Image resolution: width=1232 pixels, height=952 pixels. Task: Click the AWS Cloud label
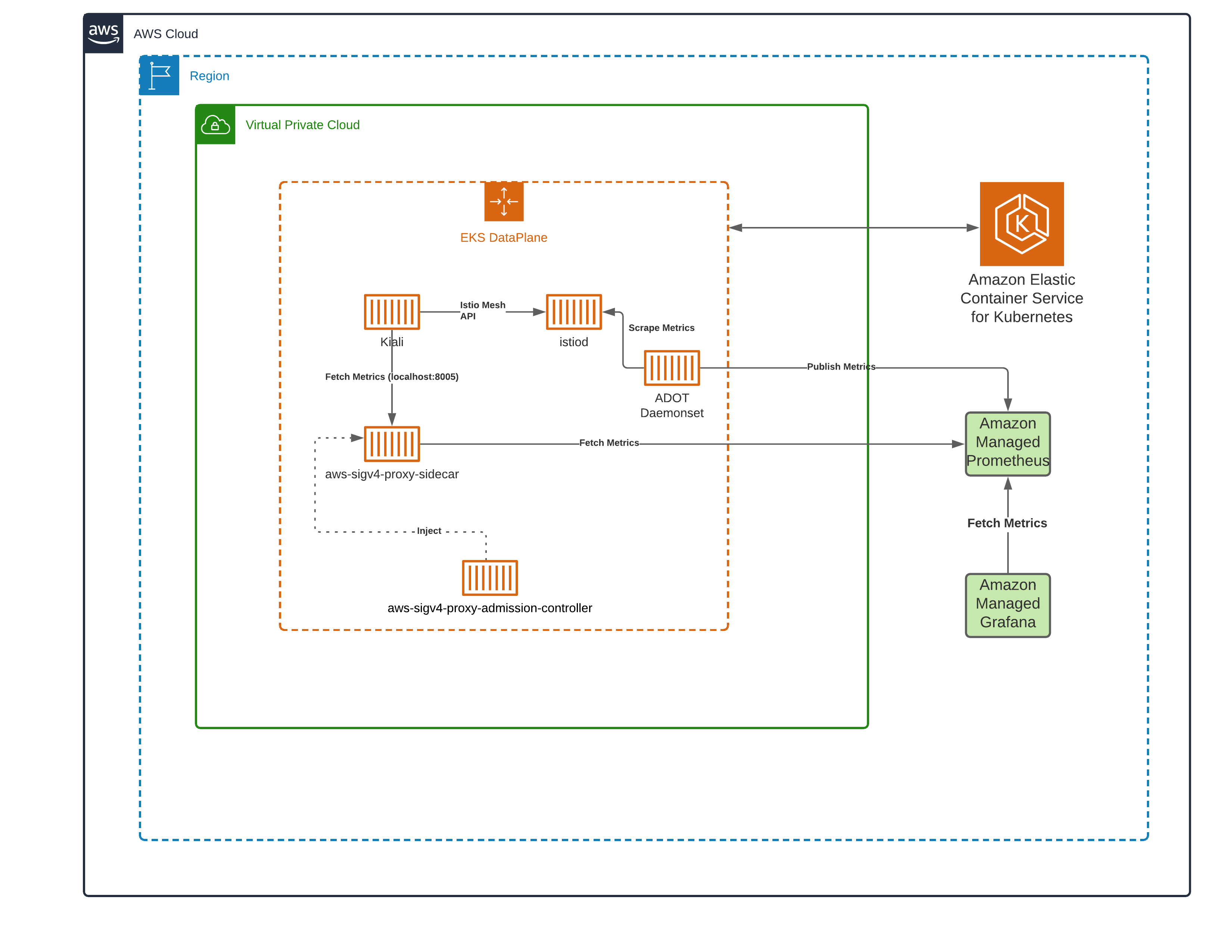166,34
